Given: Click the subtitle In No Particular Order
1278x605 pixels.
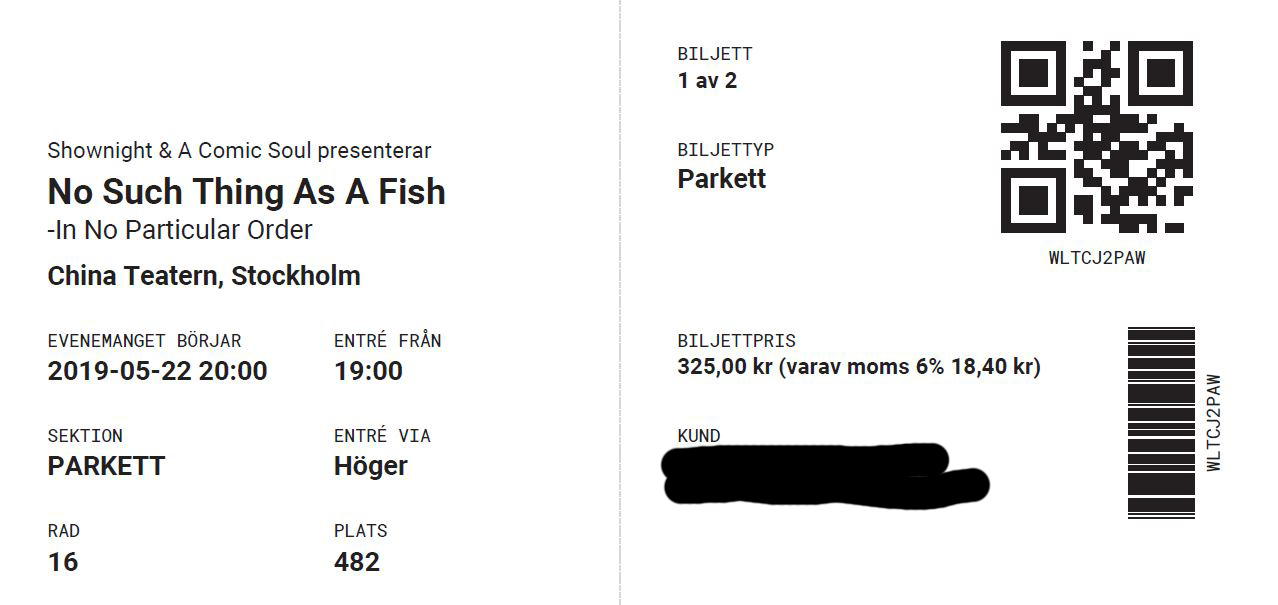Looking at the screenshot, I should [x=180, y=230].
